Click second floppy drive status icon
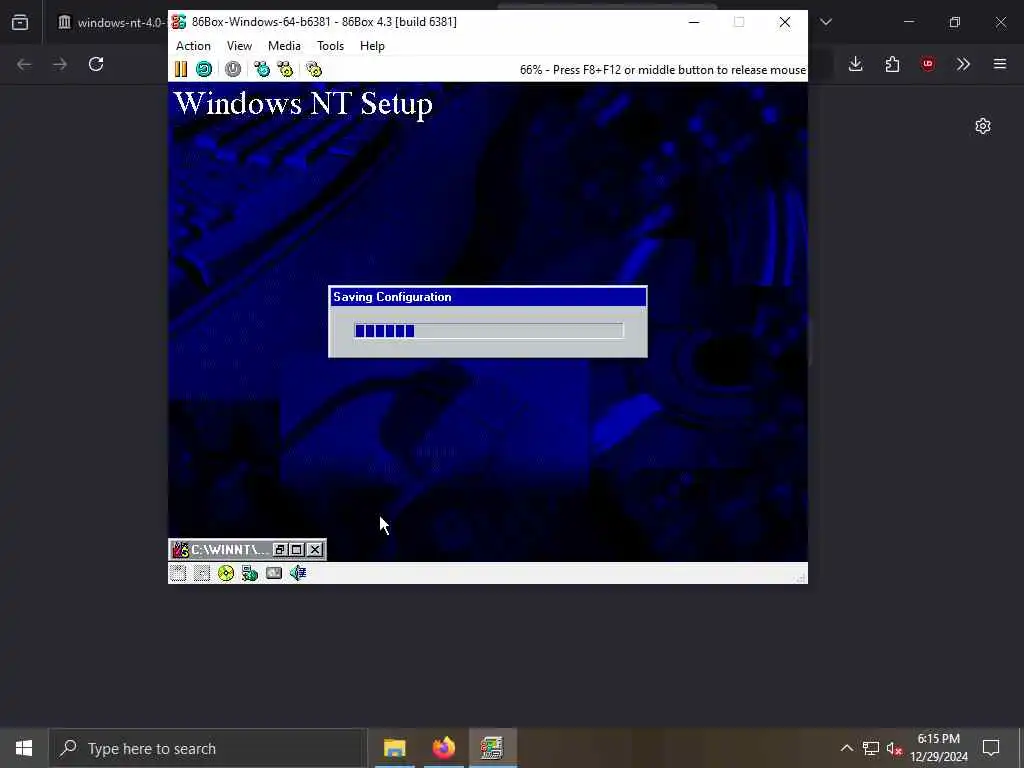Viewport: 1024px width, 768px height. tap(202, 573)
